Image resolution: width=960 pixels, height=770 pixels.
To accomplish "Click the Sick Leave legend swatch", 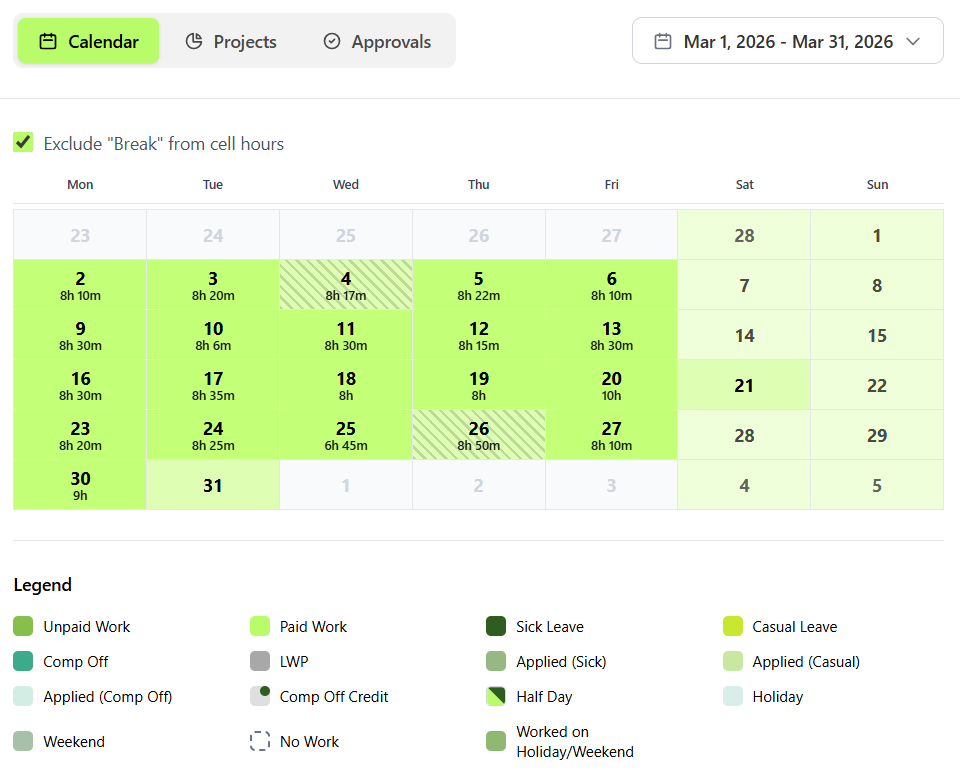I will [496, 626].
